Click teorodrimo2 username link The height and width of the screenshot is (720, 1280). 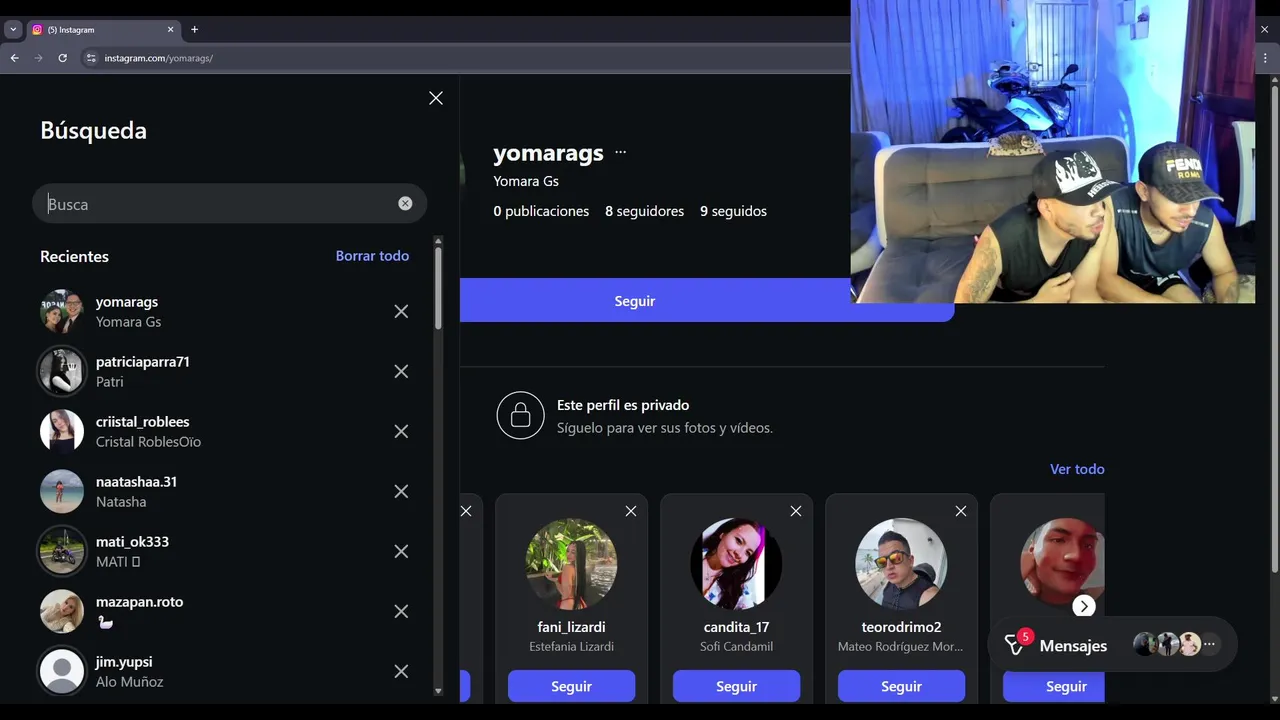click(x=901, y=627)
